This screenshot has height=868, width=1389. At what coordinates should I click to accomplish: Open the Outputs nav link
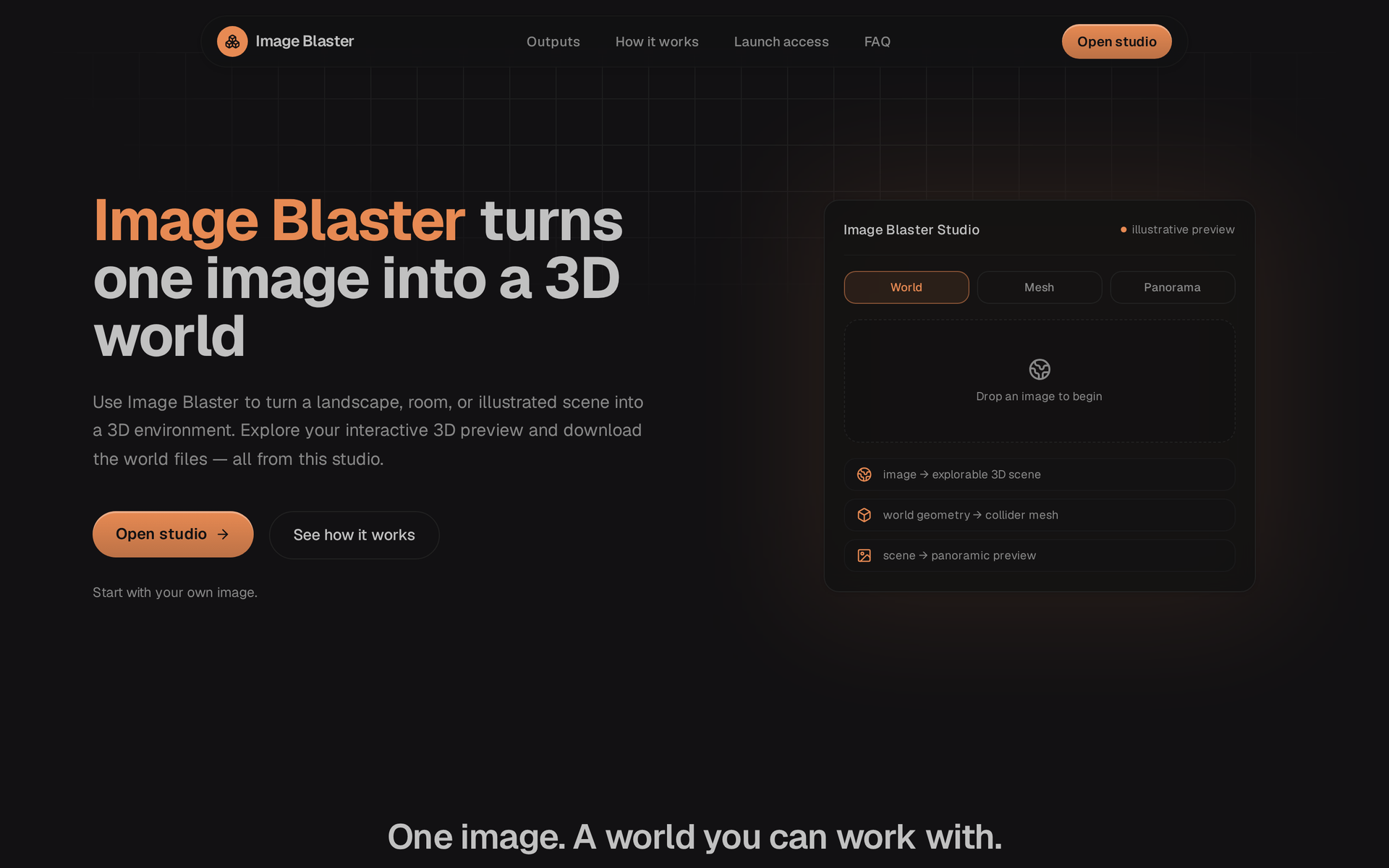[553, 42]
